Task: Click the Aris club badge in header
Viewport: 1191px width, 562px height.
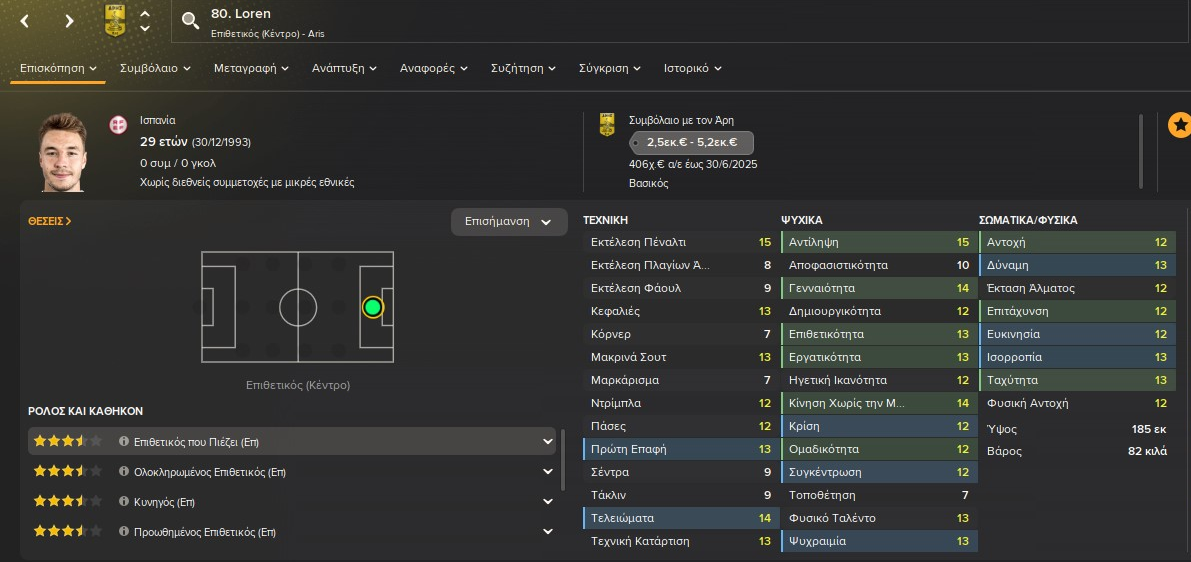Action: coord(115,20)
